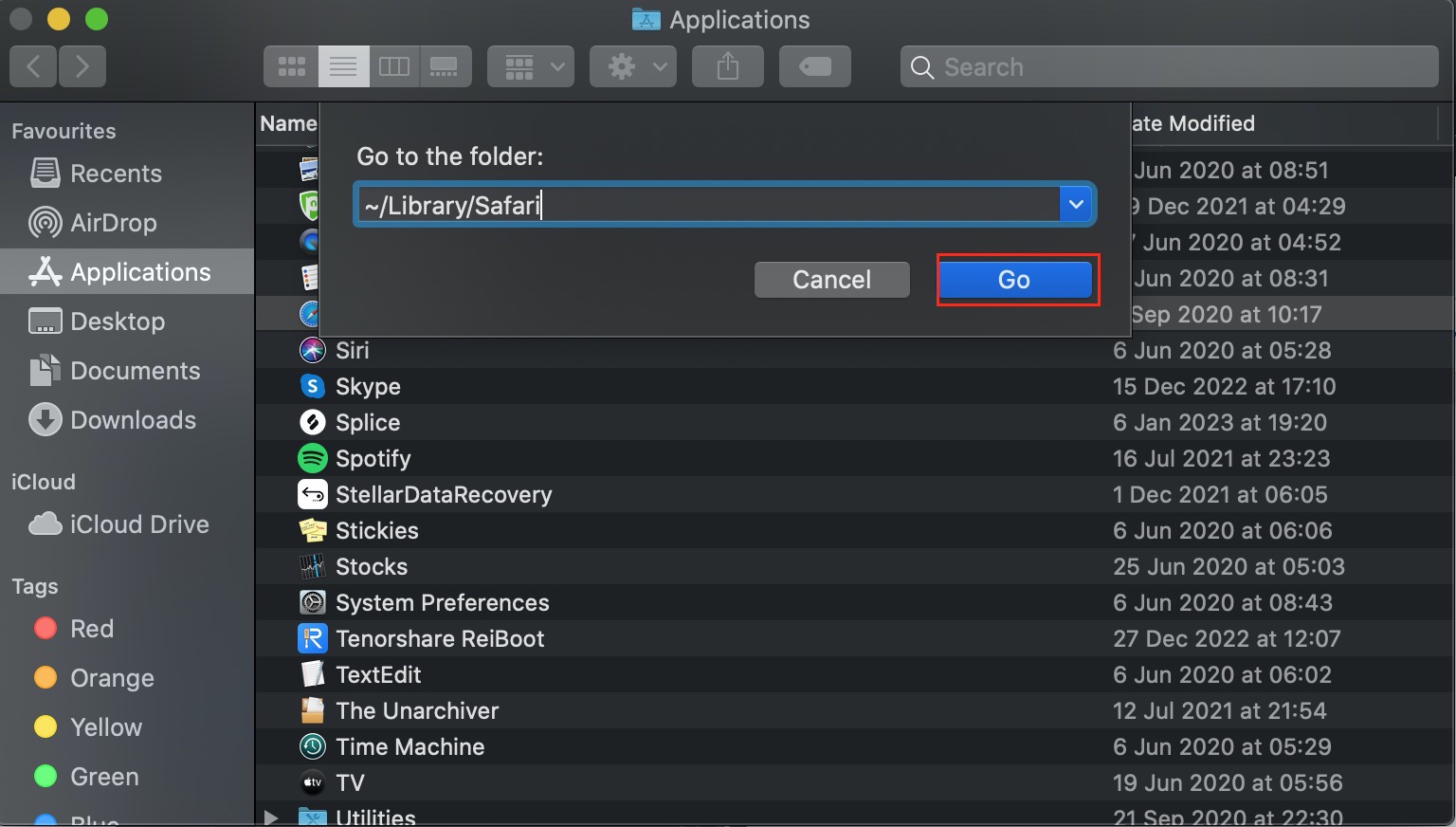Screen dimensions: 1456x827
Task: Click into the folder path text field
Action: (708, 205)
